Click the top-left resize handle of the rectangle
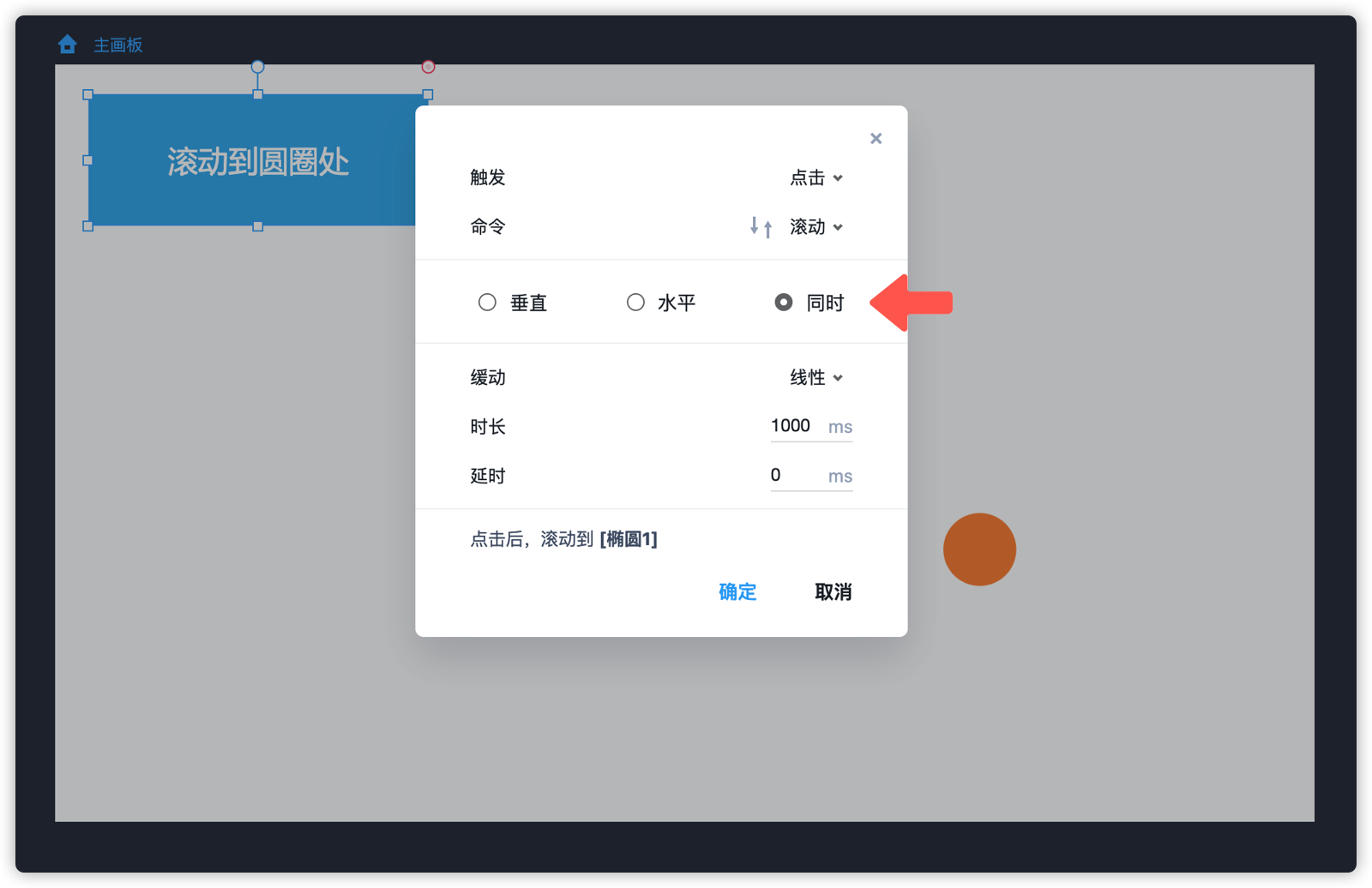The width and height of the screenshot is (1372, 888). click(87, 95)
